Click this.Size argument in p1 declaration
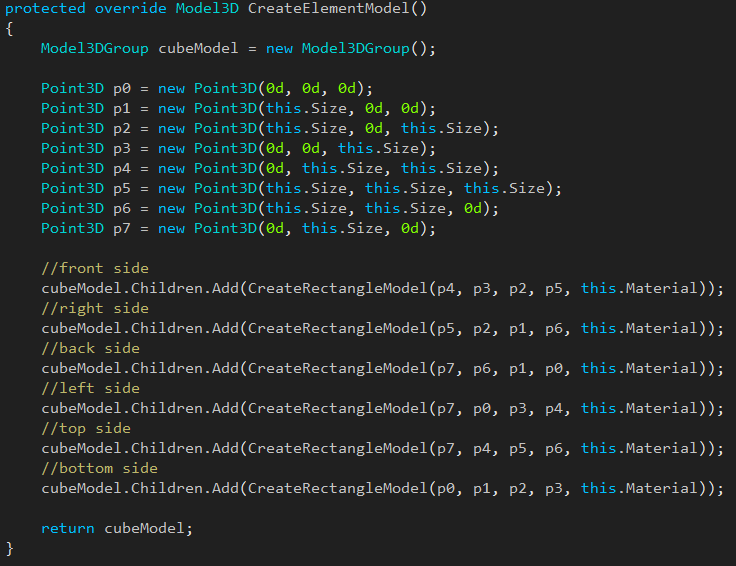The image size is (736, 566). (x=306, y=108)
